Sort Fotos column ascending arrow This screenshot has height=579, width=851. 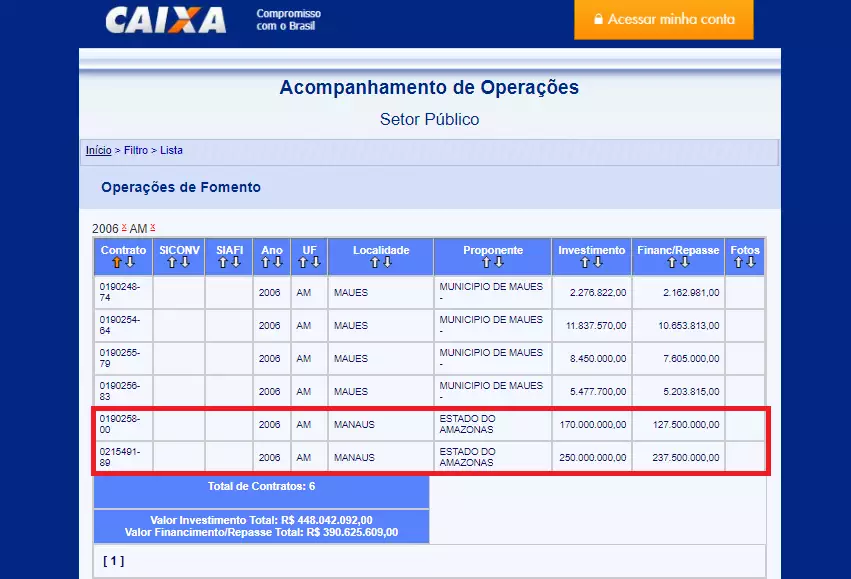pyautogui.click(x=738, y=263)
